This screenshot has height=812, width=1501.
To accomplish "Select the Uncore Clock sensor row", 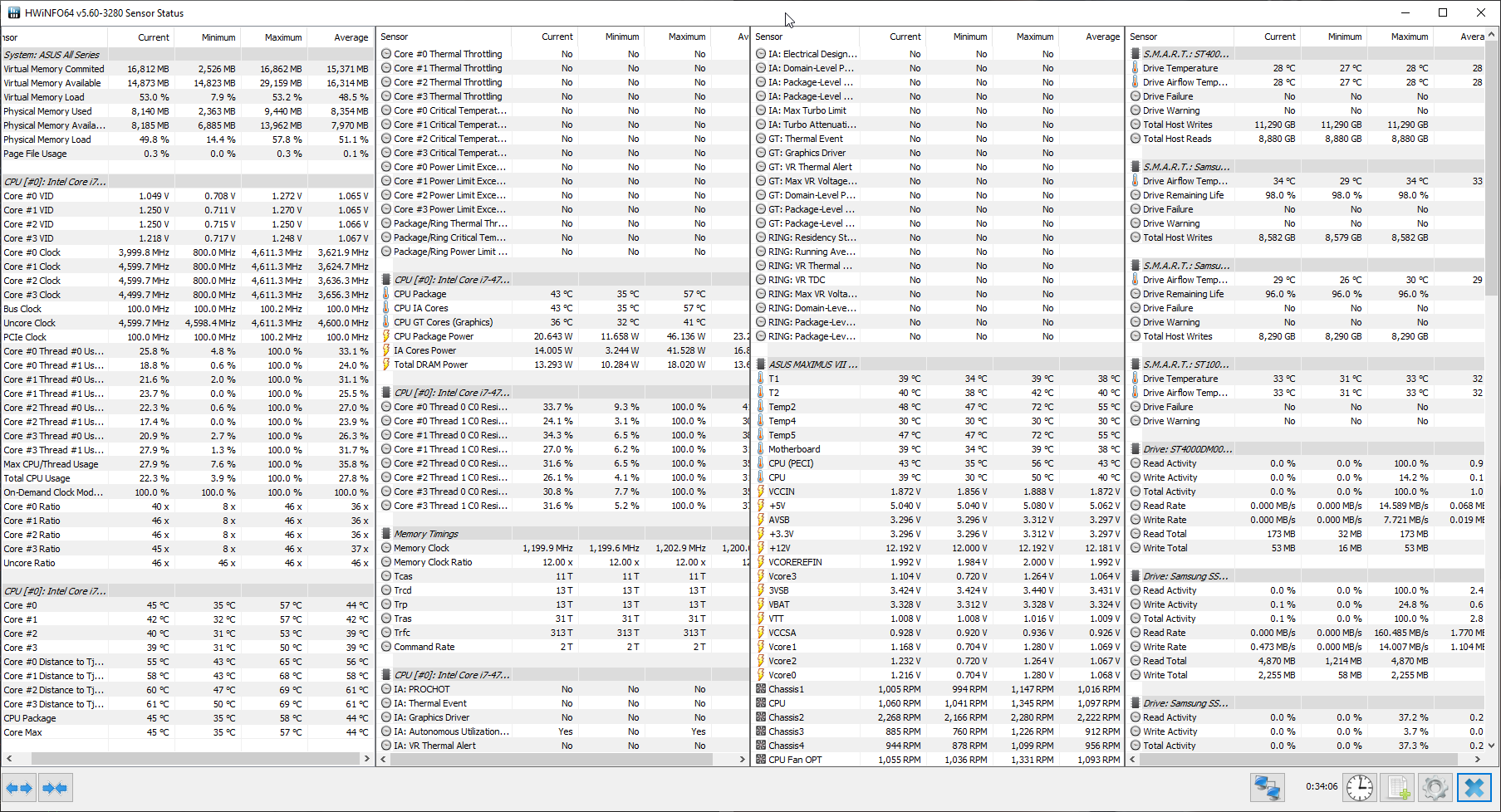I will 30,323.
